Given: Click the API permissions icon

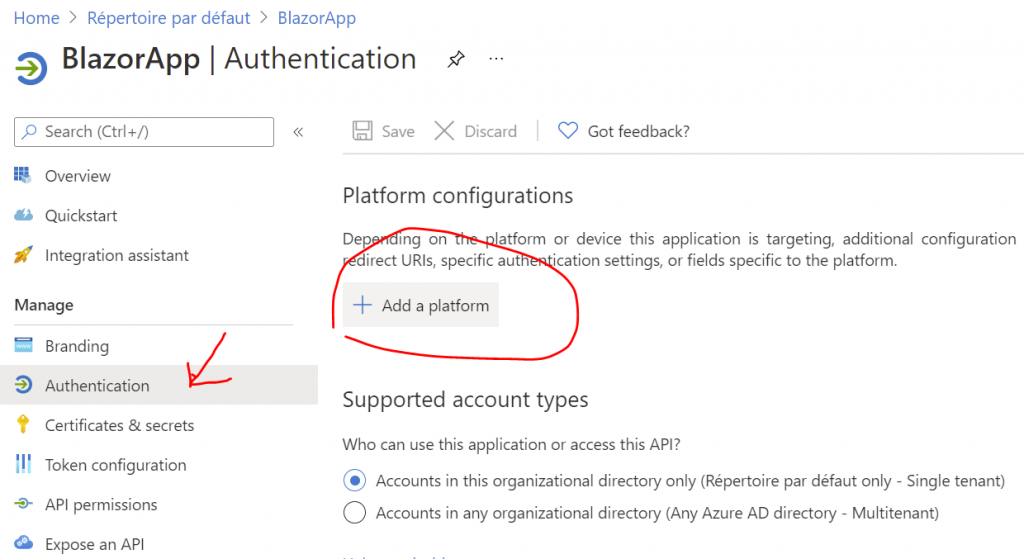Looking at the screenshot, I should 24,503.
